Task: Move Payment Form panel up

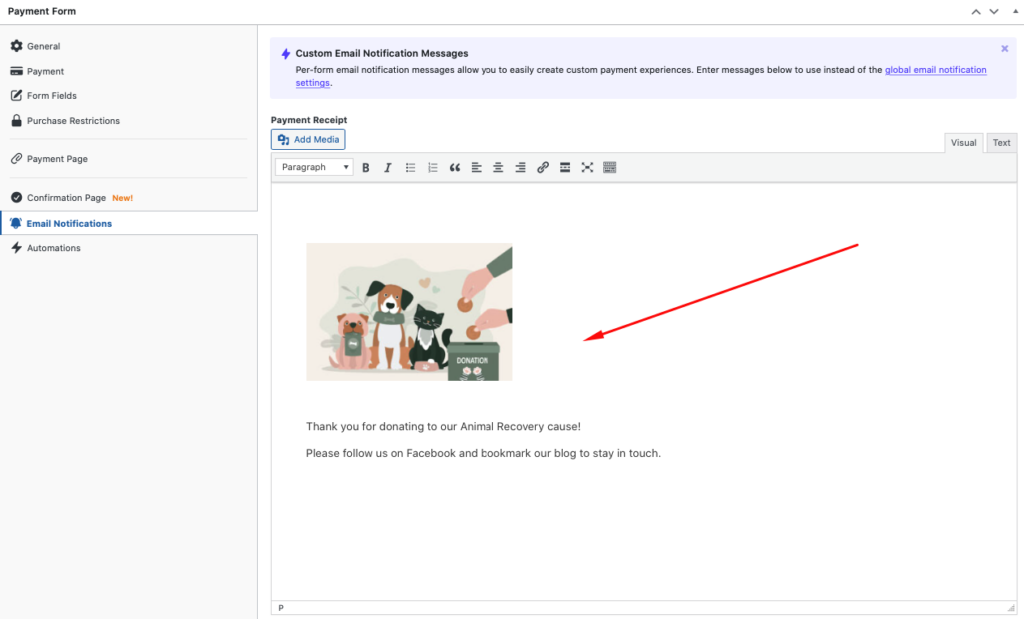Action: (x=976, y=12)
